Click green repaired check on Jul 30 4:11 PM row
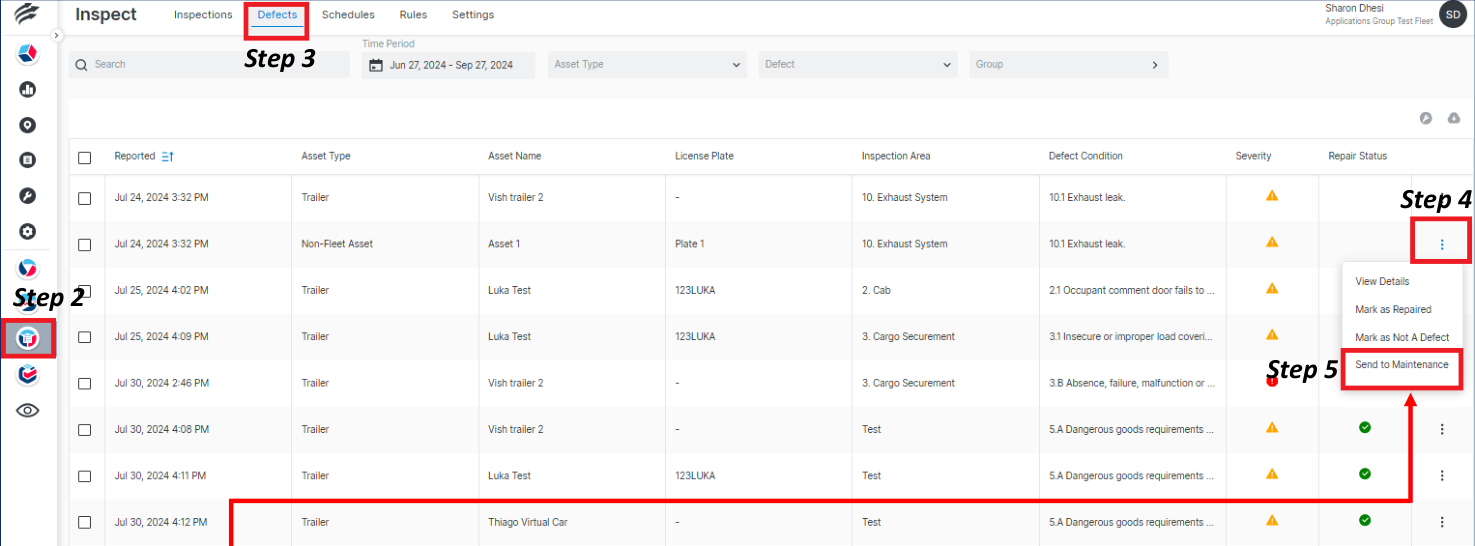 click(1365, 474)
